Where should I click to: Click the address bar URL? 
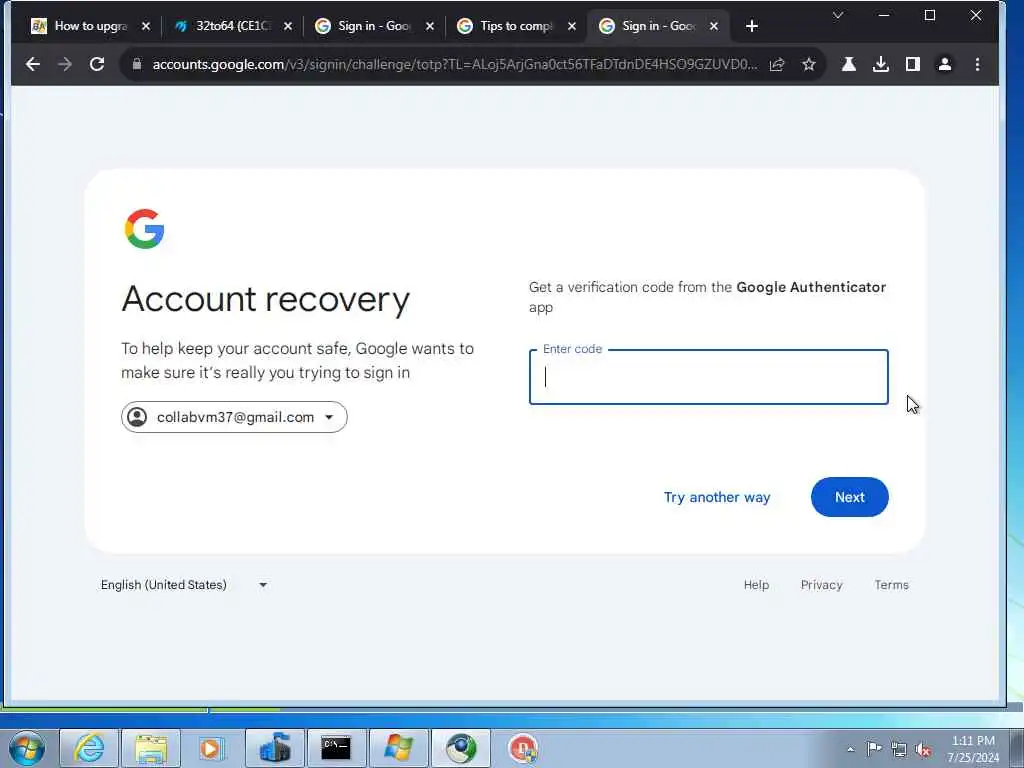pyautogui.click(x=455, y=64)
